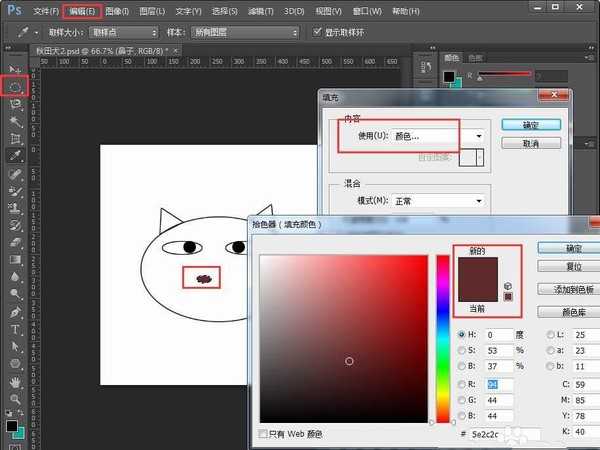Select the Eyedropper tool in the toolbar
600x450 pixels.
coord(16,155)
